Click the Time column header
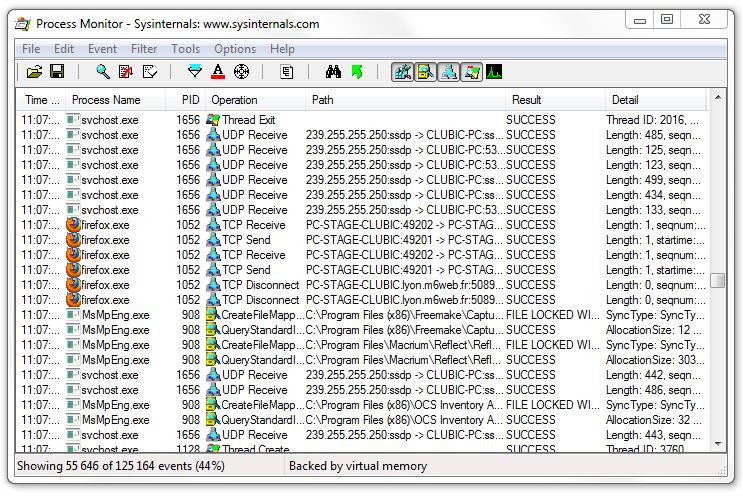The width and height of the screenshot is (743, 496). pyautogui.click(x=41, y=100)
